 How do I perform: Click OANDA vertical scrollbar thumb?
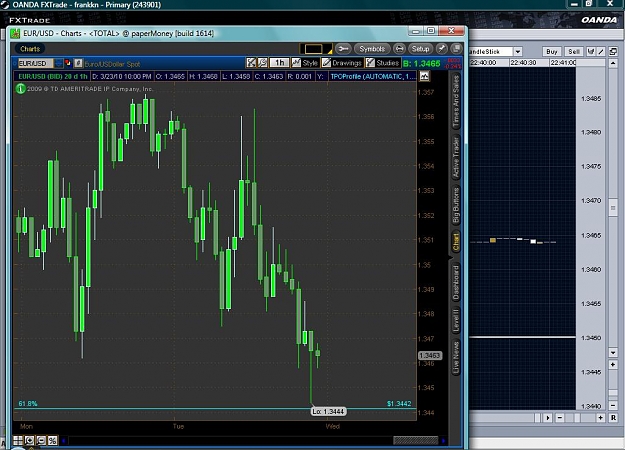[x=613, y=208]
